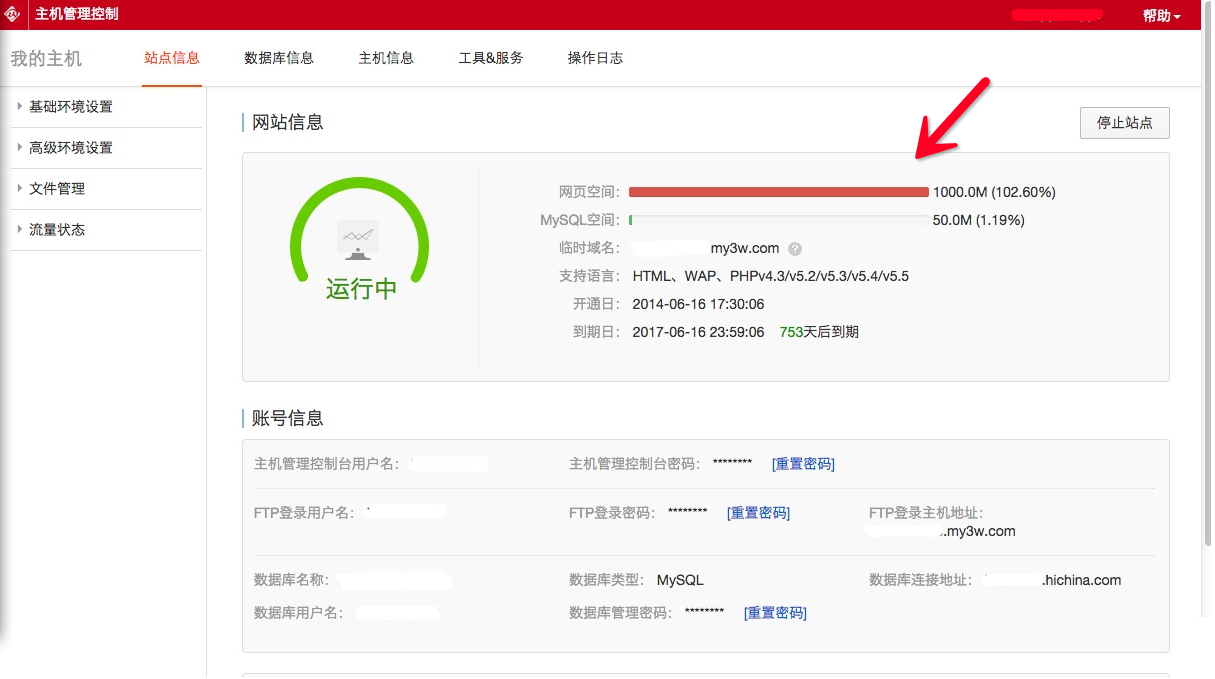Reset the host control panel password
The height and width of the screenshot is (679, 1215).
pyautogui.click(x=803, y=464)
